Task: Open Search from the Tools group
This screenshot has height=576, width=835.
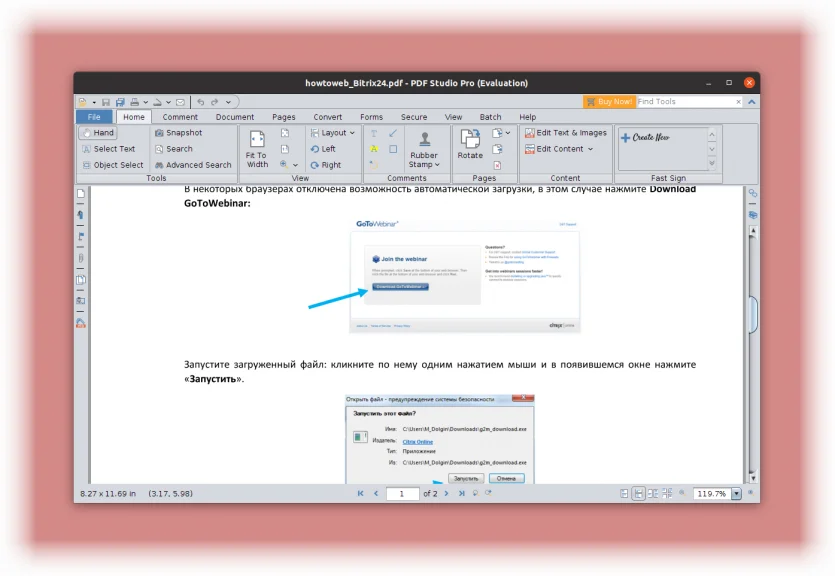Action: click(174, 149)
